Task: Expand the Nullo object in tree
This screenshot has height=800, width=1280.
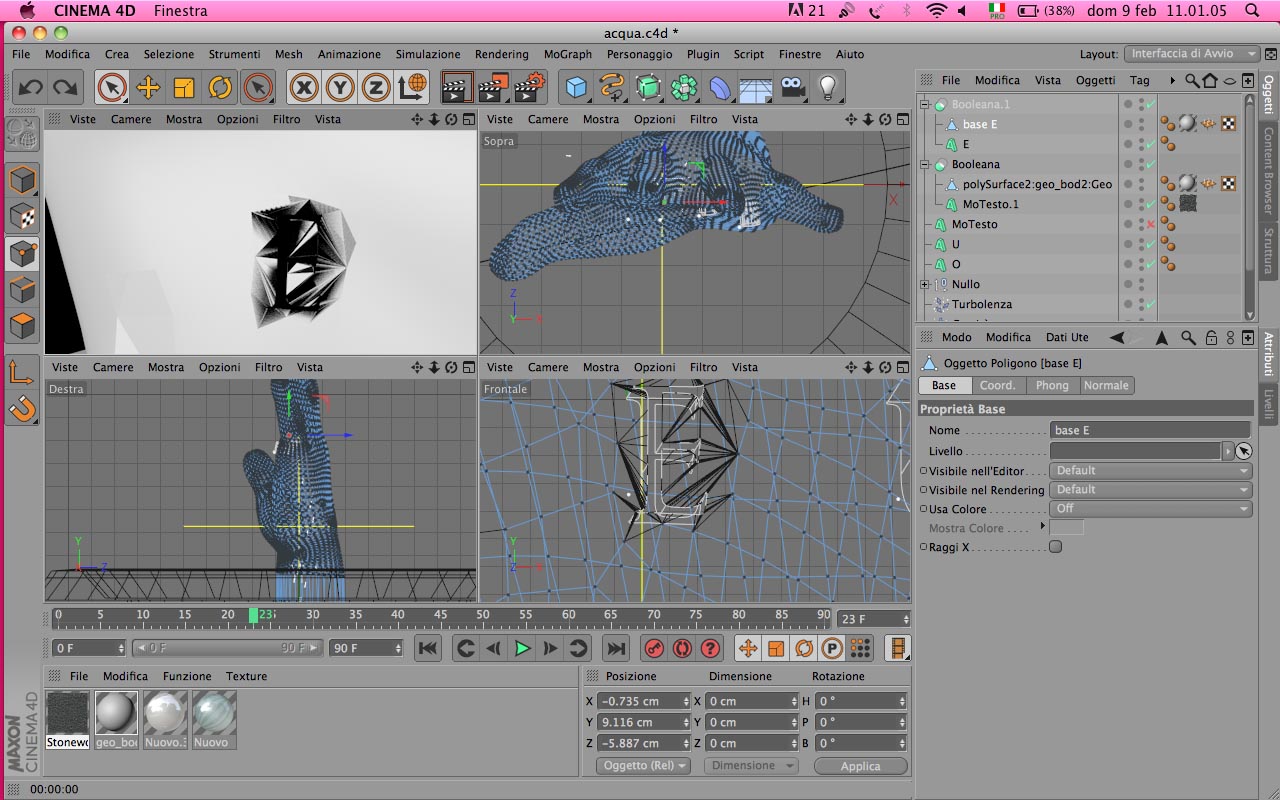Action: pyautogui.click(x=925, y=284)
